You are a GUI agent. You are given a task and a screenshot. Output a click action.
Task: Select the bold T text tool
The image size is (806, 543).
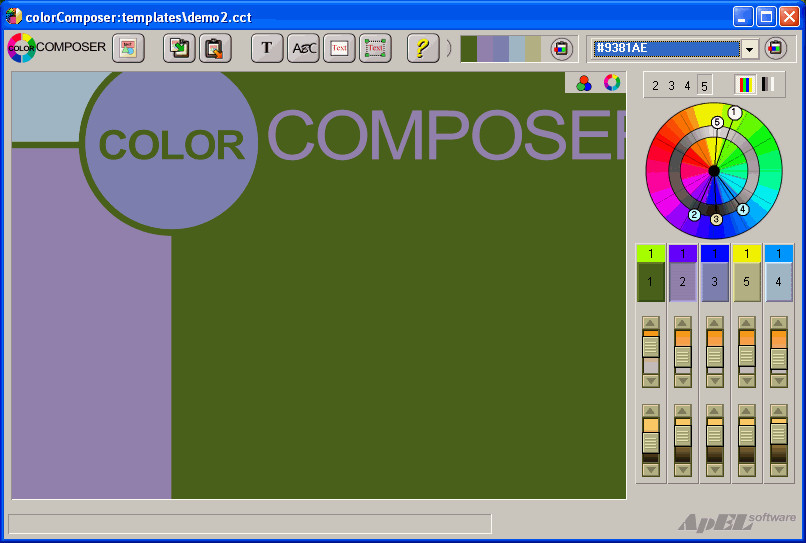[x=267, y=48]
